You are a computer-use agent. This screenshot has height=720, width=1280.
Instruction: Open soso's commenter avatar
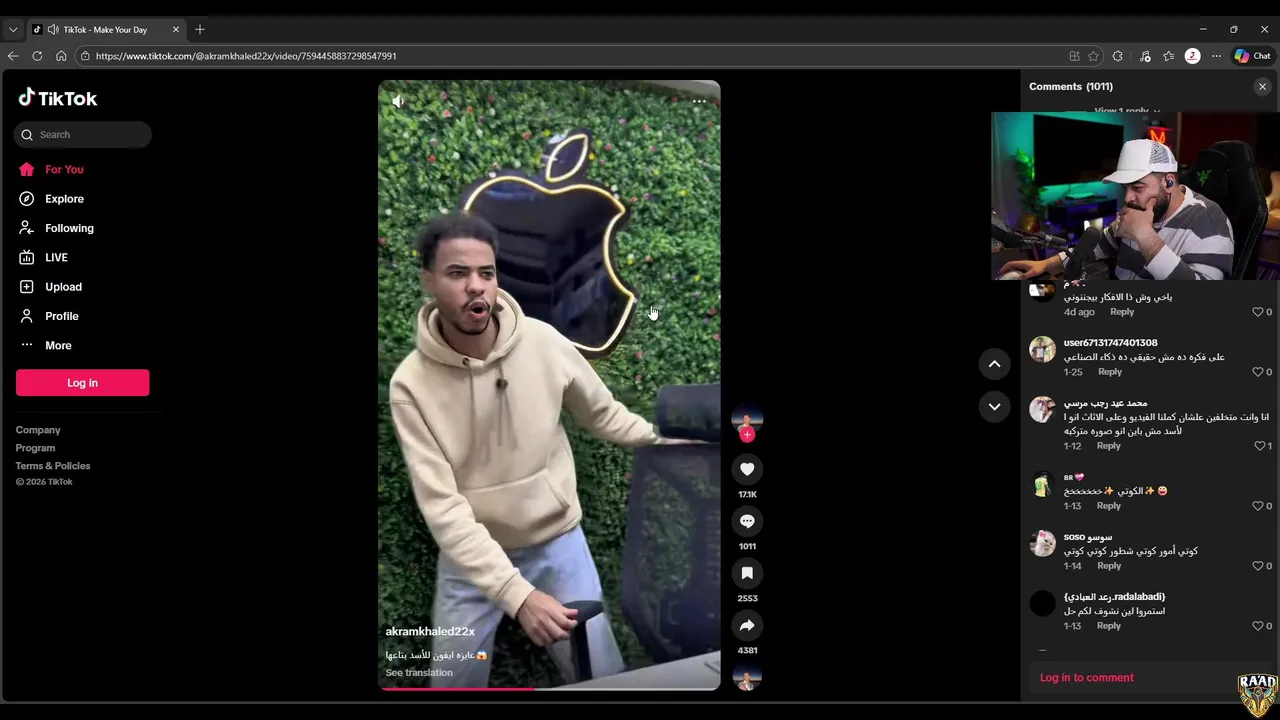point(1042,543)
